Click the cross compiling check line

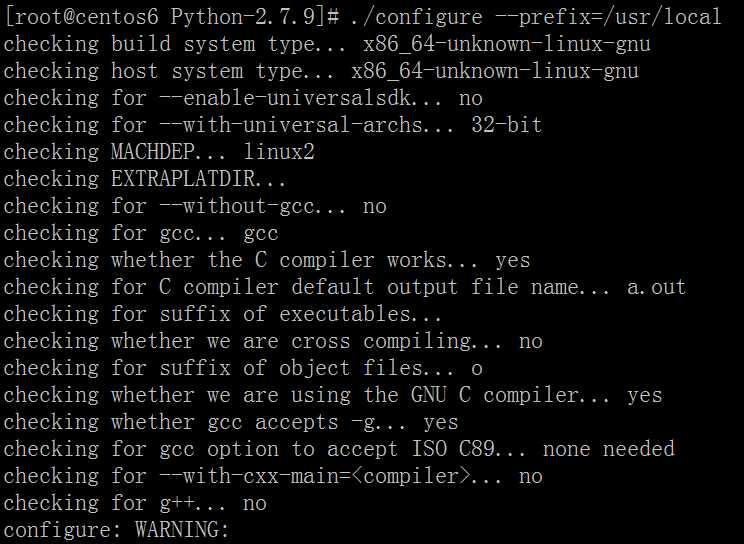pyautogui.click(x=273, y=341)
